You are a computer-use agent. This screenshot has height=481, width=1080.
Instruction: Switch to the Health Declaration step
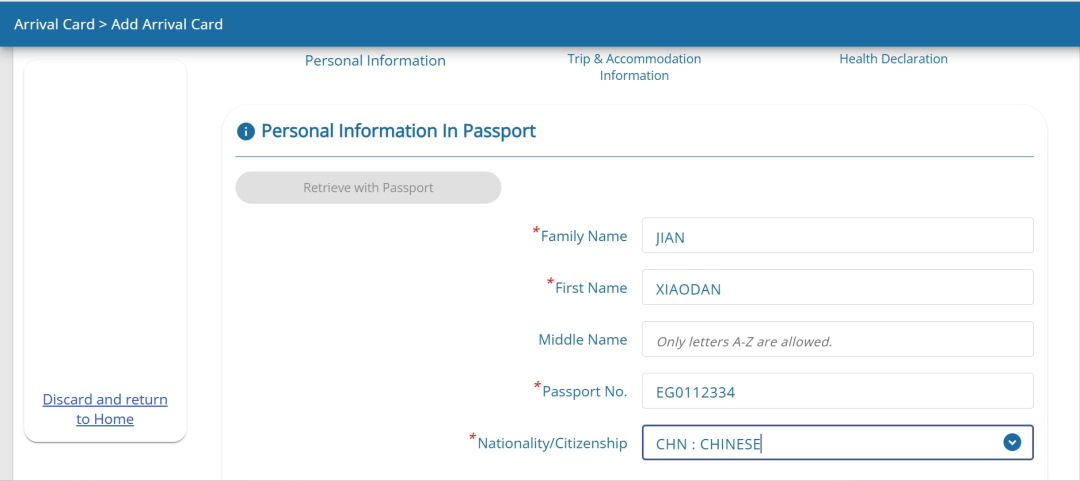[x=893, y=59]
